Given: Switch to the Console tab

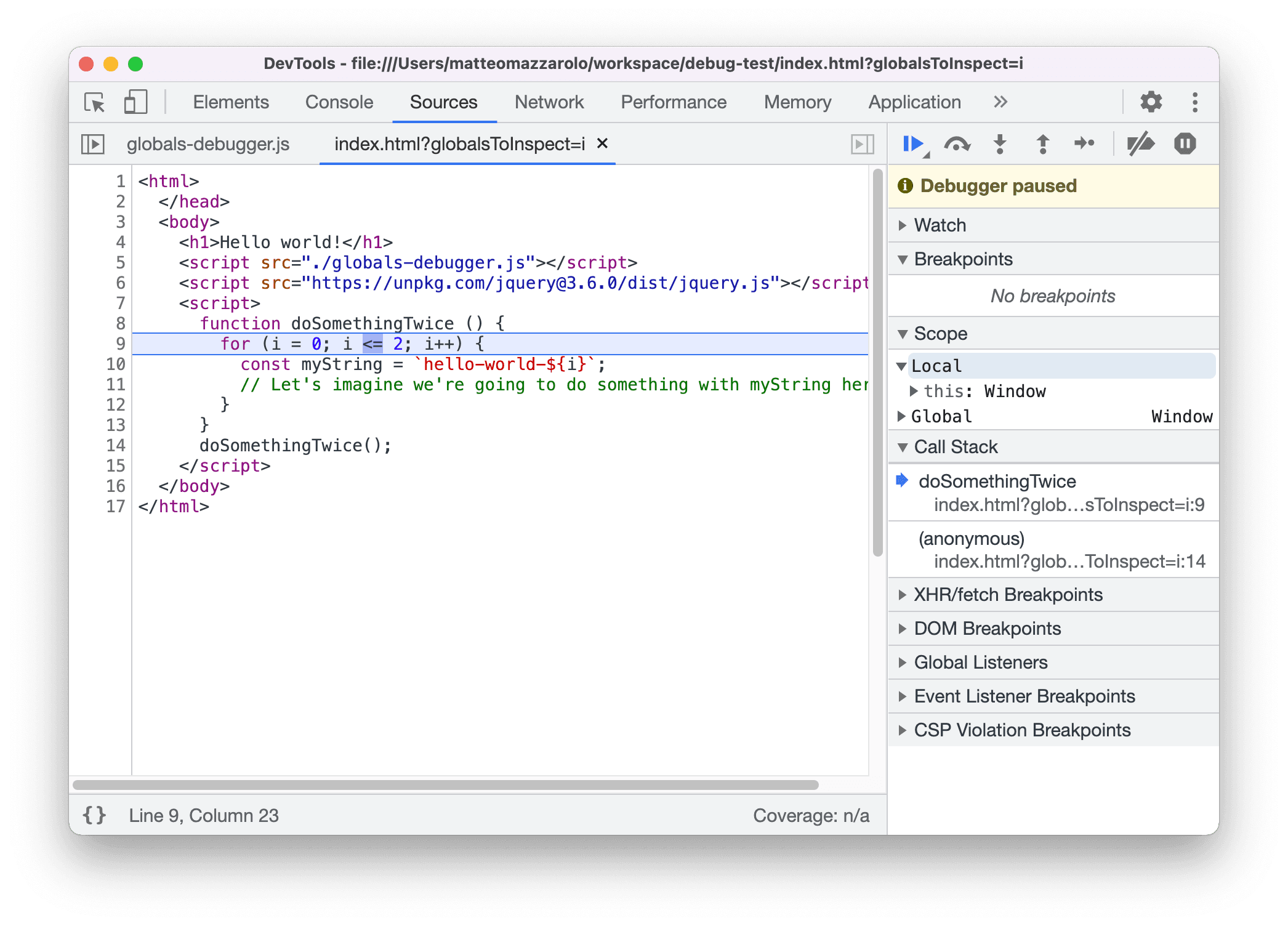Looking at the screenshot, I should [x=339, y=102].
